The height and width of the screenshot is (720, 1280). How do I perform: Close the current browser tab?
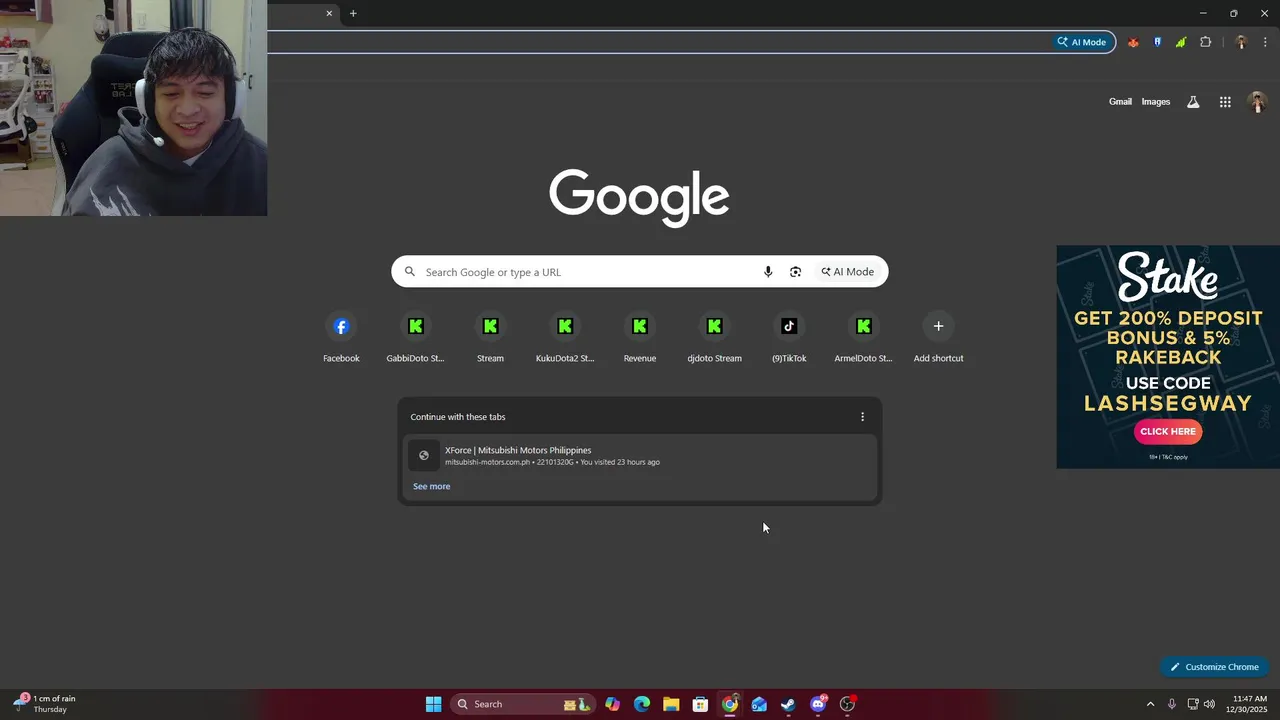pos(329,13)
